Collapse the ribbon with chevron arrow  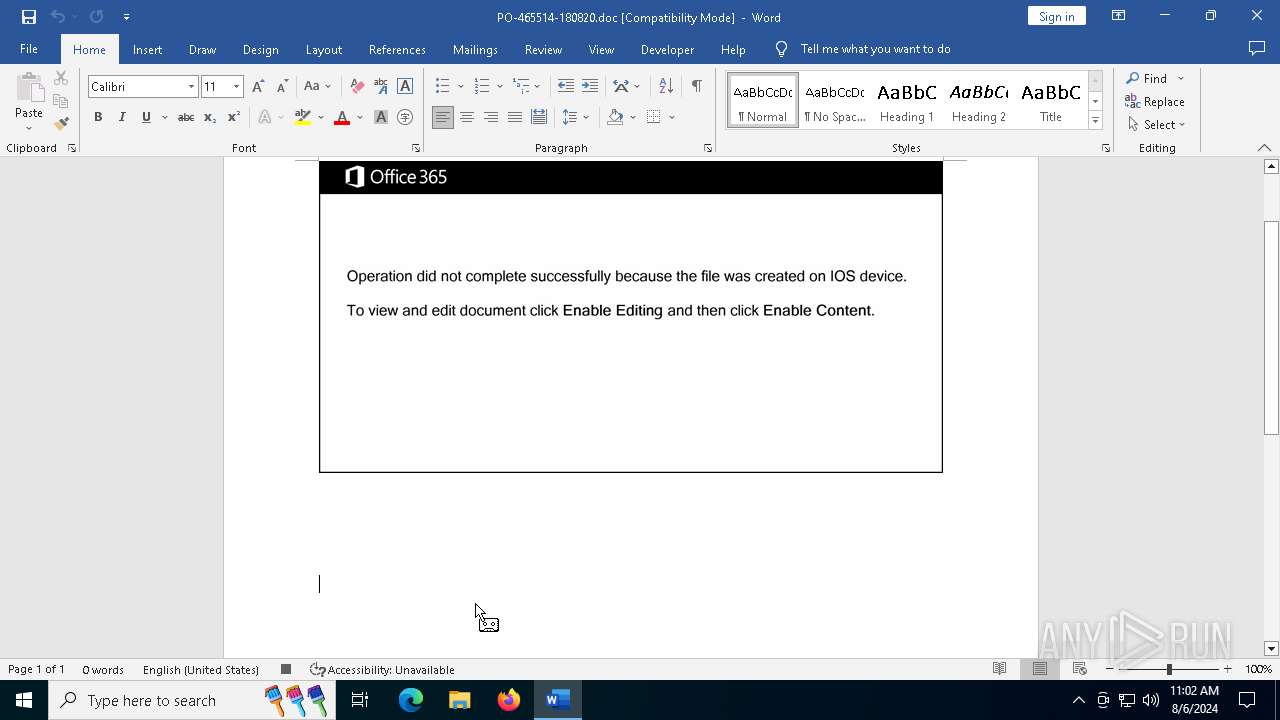(x=1264, y=148)
